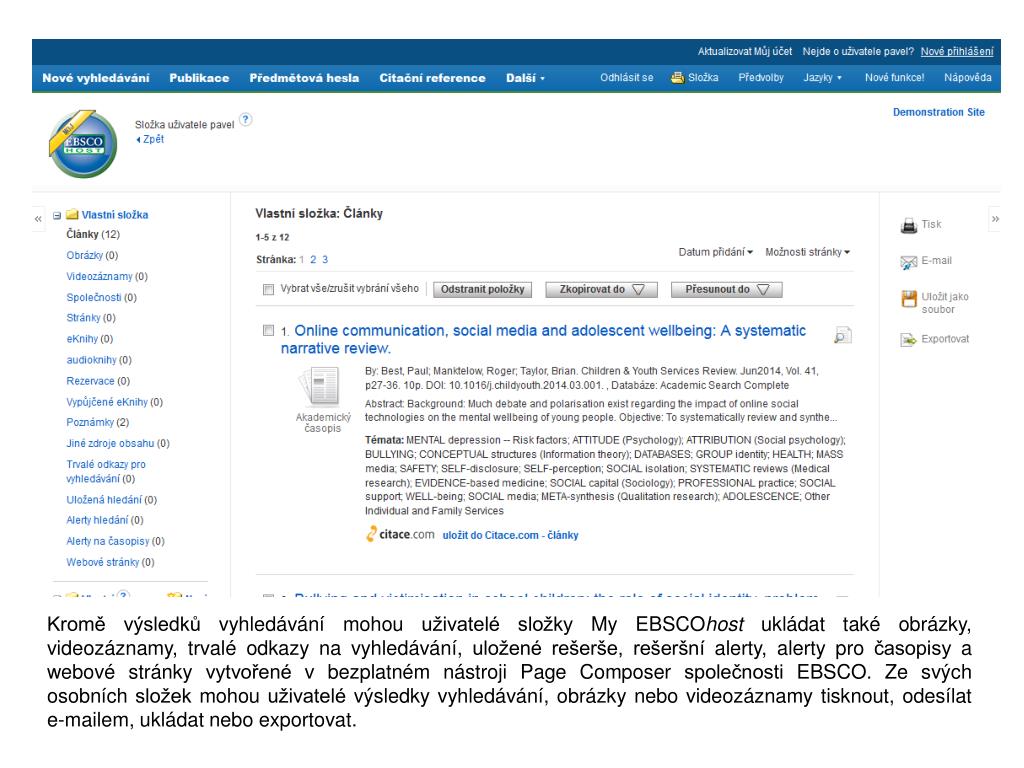Click the Vlastní složka folder icon

72,214
